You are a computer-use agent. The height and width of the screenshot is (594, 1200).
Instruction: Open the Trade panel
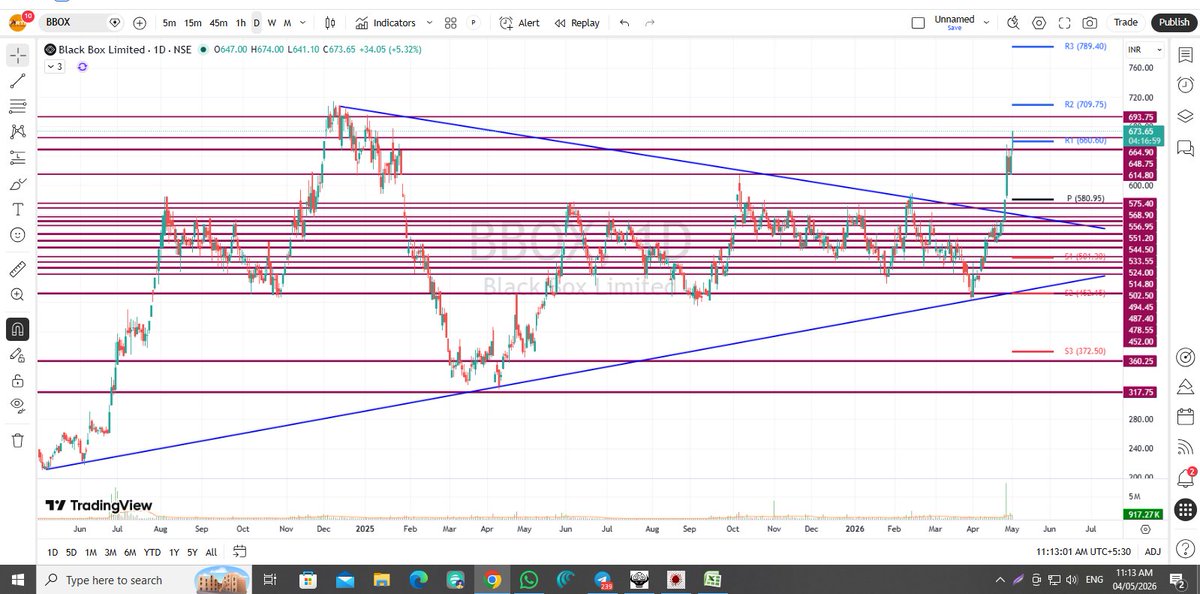(1126, 22)
